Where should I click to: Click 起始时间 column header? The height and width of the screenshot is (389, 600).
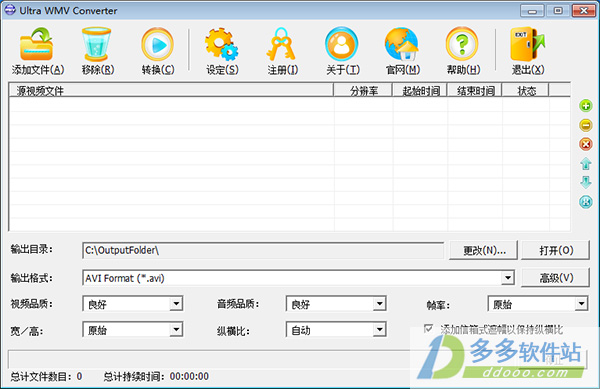tap(420, 91)
